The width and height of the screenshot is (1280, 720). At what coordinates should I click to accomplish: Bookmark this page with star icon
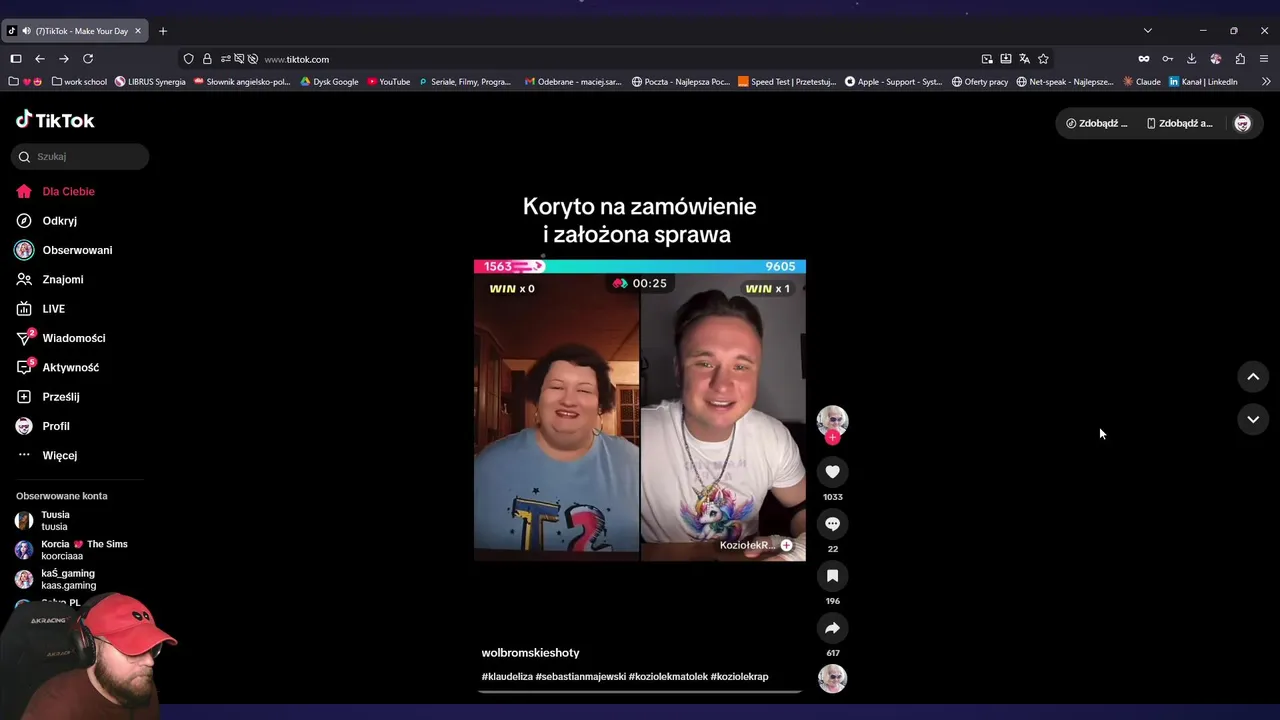pos(1043,59)
